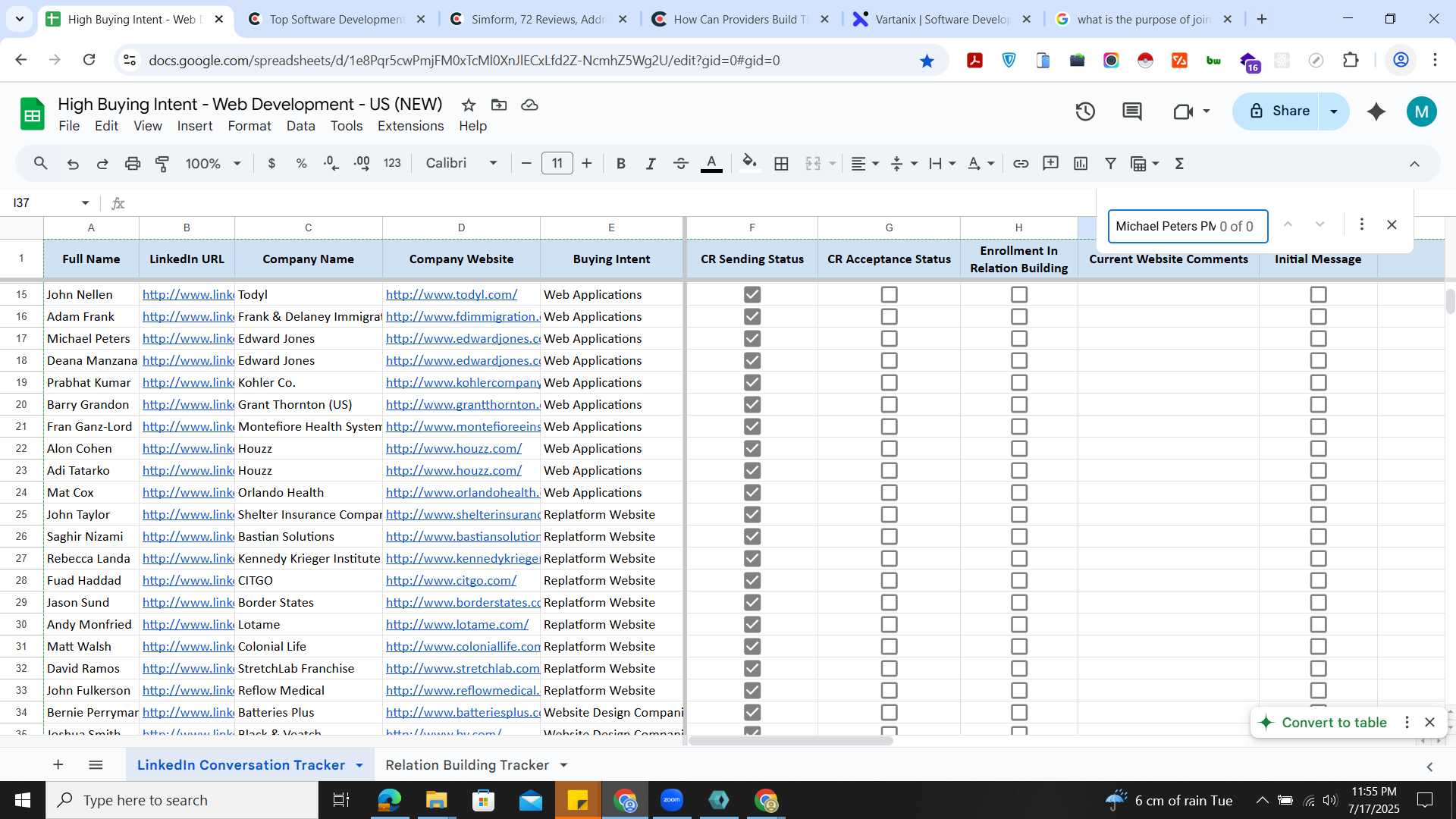Open the borders tool
This screenshot has width=1456, height=819.
coord(781,164)
